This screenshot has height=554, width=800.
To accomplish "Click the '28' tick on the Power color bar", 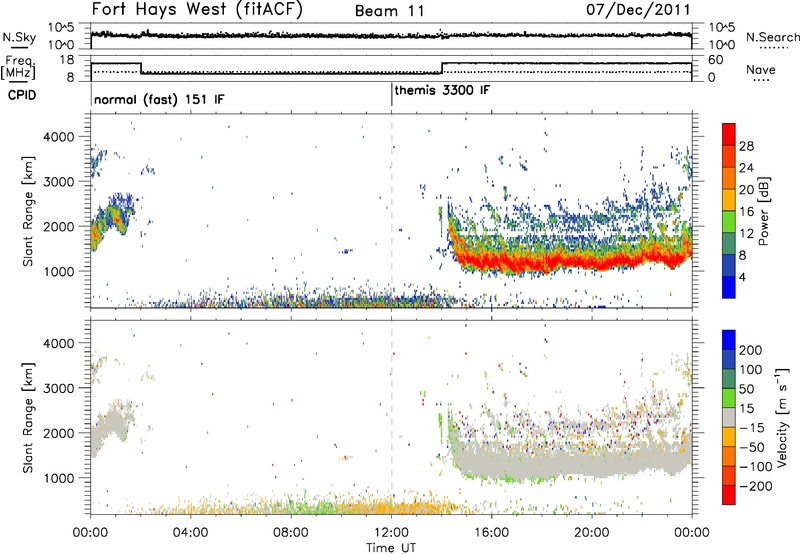I will click(x=746, y=146).
